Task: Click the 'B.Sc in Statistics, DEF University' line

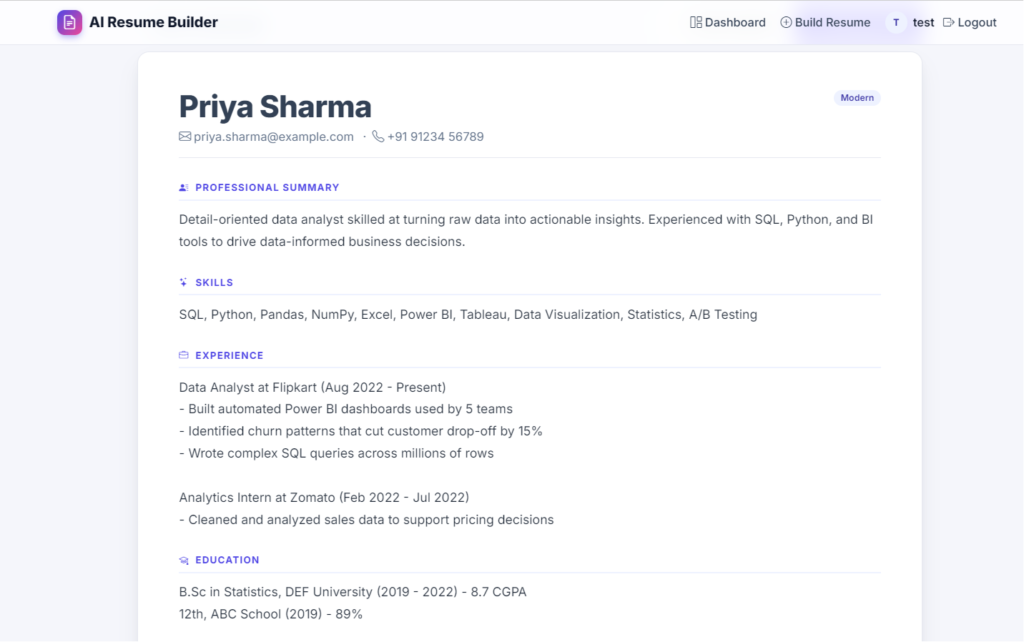Action: point(353,592)
